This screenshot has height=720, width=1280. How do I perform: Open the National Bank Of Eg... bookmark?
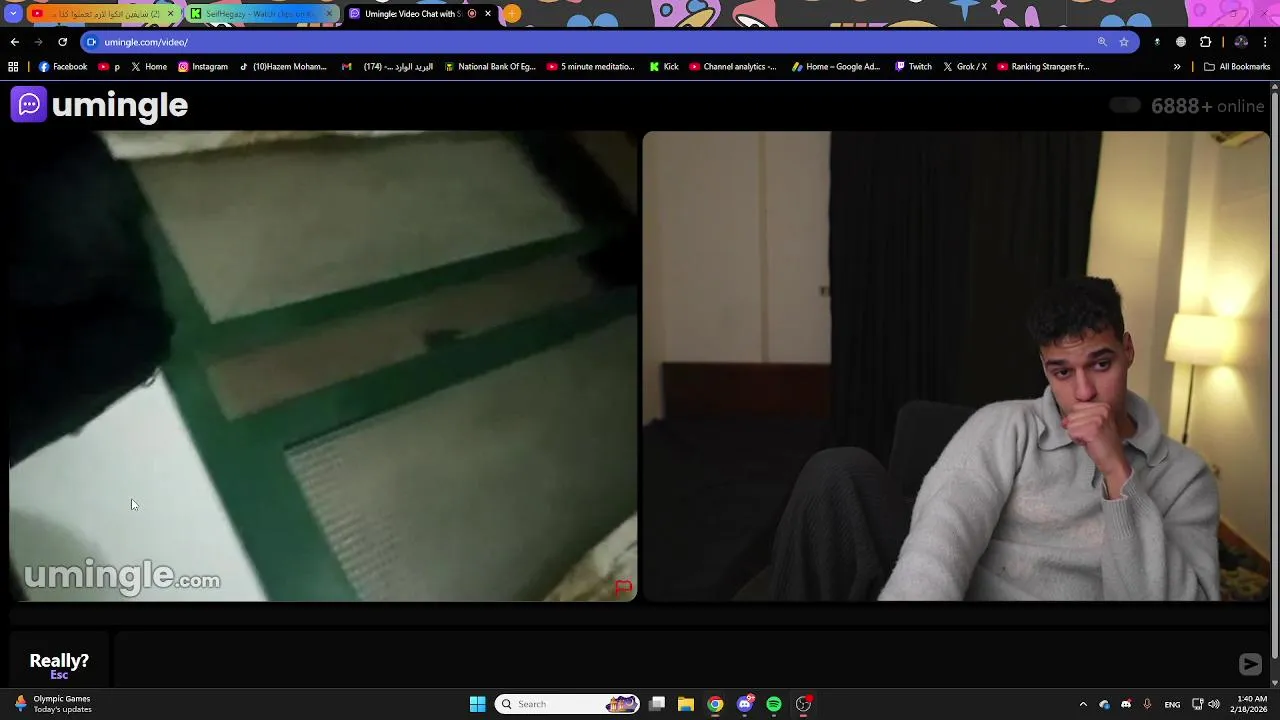click(x=490, y=67)
